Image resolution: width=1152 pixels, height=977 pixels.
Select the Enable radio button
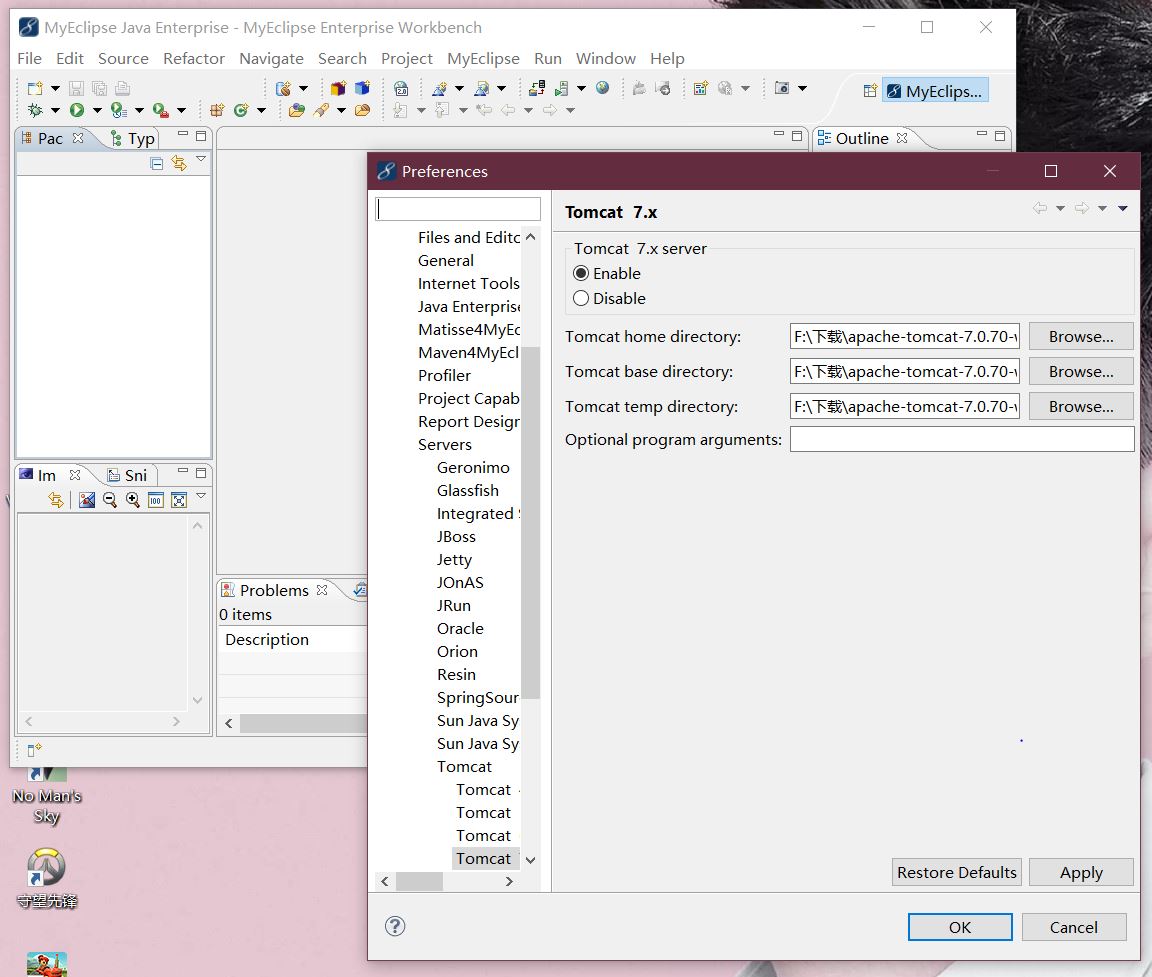581,273
